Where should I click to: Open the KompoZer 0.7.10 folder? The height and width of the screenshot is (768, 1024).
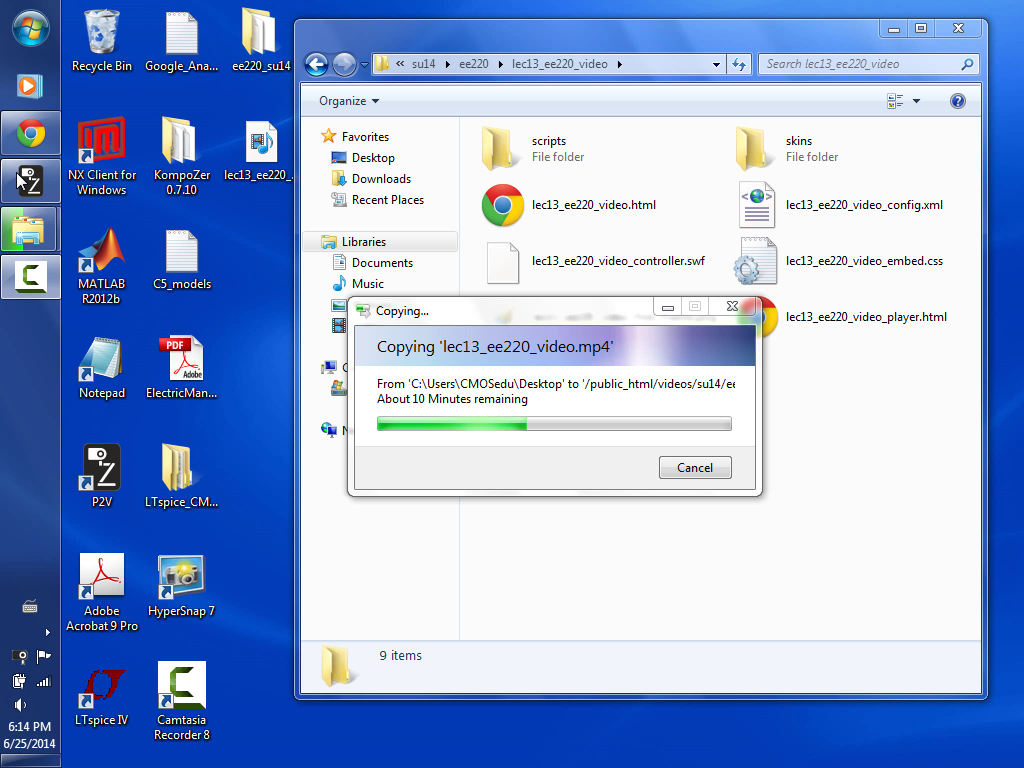pos(182,157)
